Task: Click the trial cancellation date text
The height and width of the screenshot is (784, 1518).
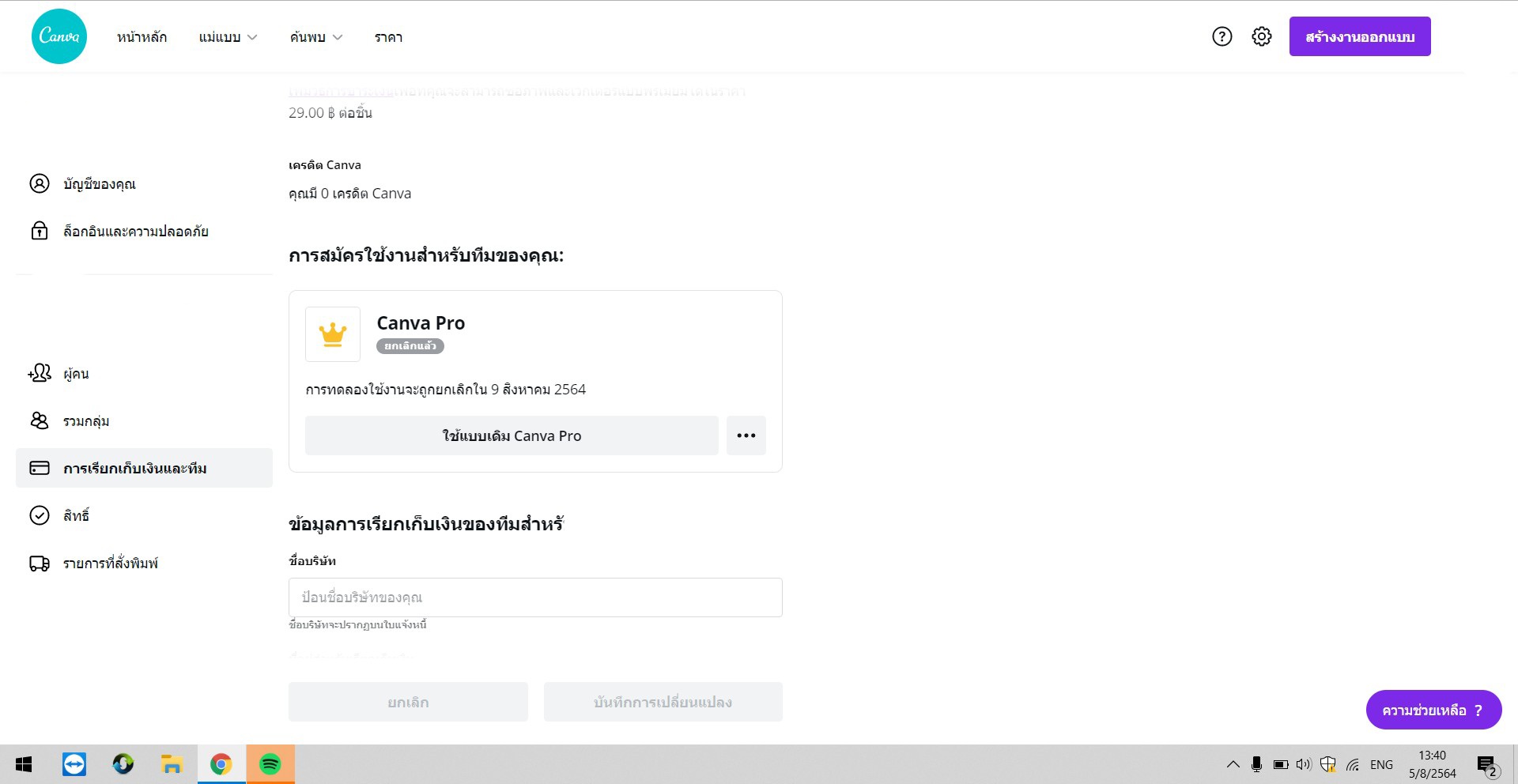Action: pos(446,390)
